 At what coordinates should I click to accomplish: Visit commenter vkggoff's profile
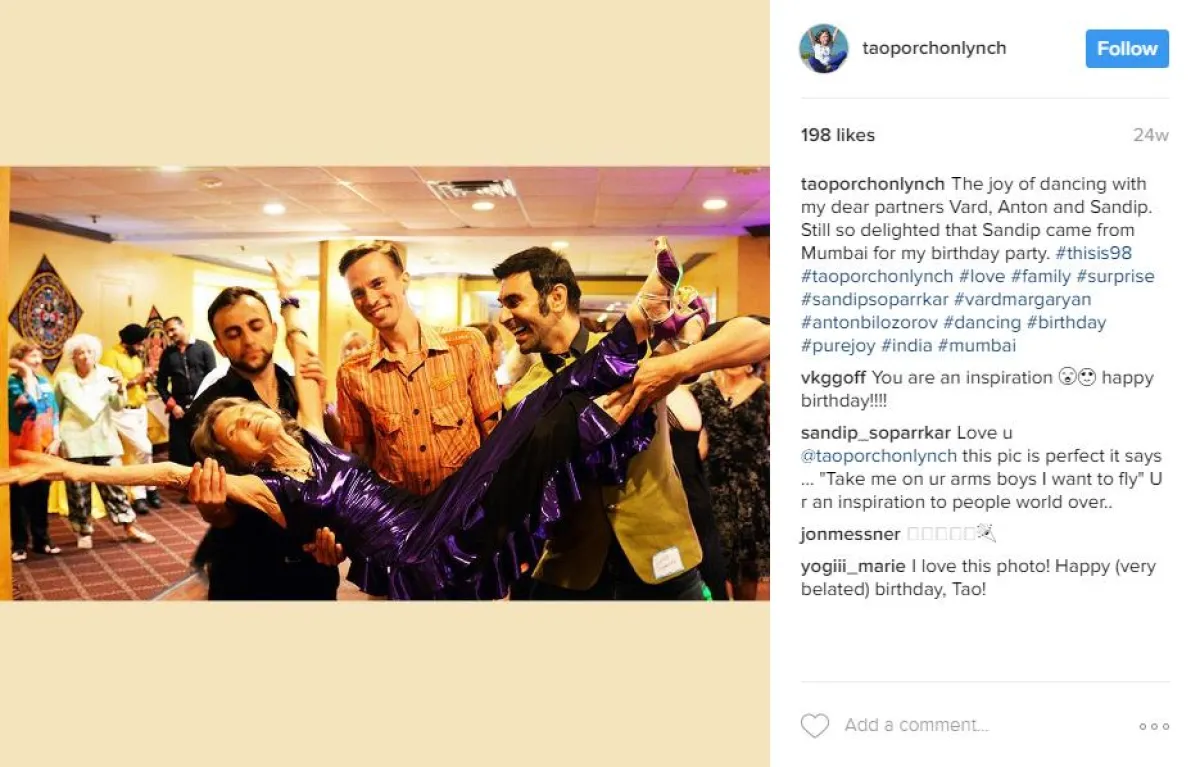click(833, 378)
